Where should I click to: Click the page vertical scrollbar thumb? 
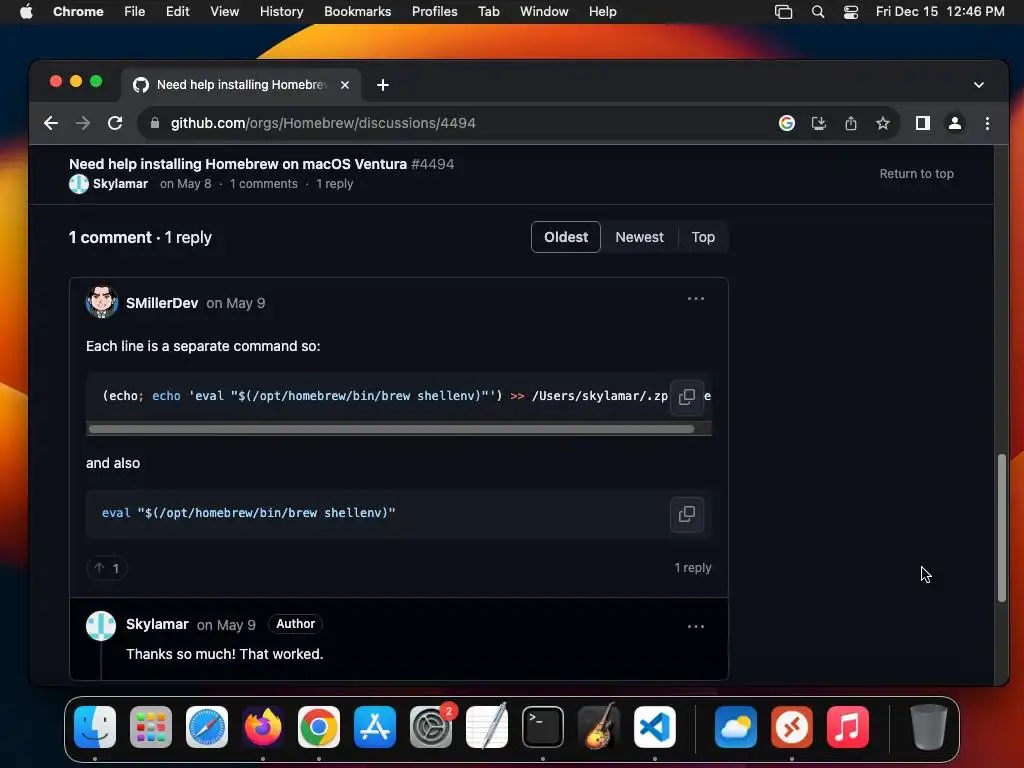tap(1002, 528)
